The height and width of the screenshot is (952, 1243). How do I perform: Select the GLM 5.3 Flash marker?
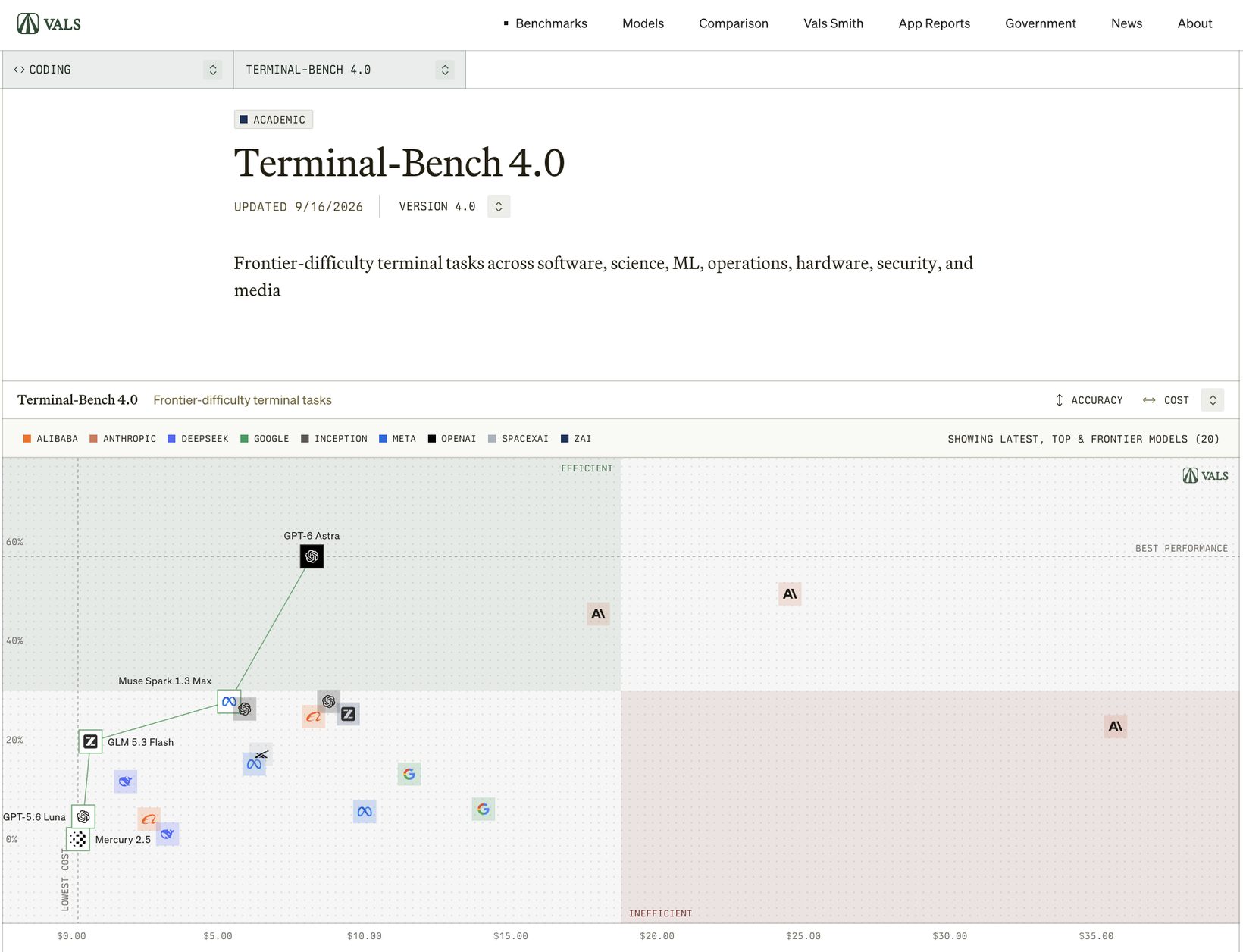(x=90, y=741)
